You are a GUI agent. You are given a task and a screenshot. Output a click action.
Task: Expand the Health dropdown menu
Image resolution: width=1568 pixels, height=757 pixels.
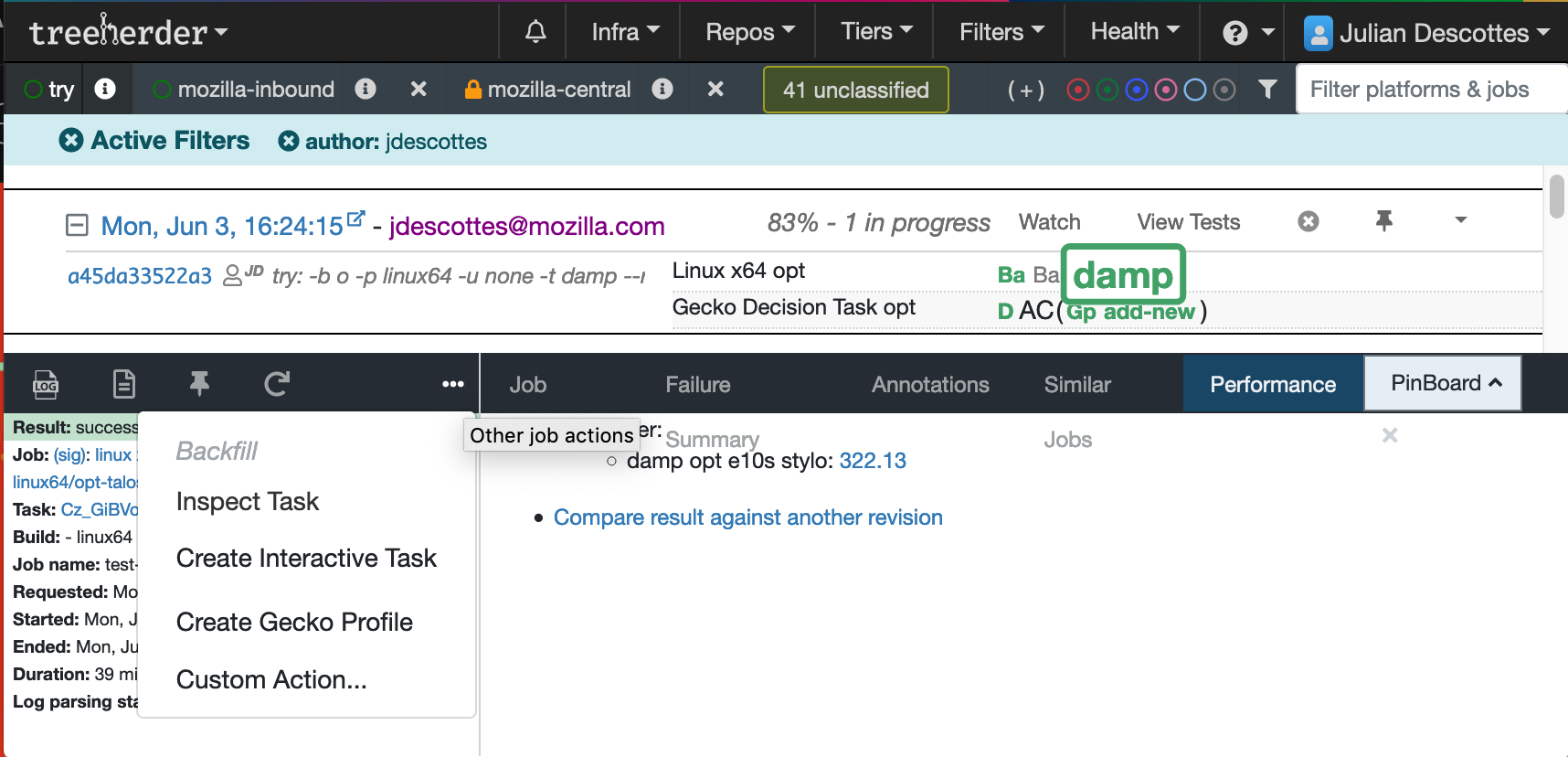[x=1134, y=32]
